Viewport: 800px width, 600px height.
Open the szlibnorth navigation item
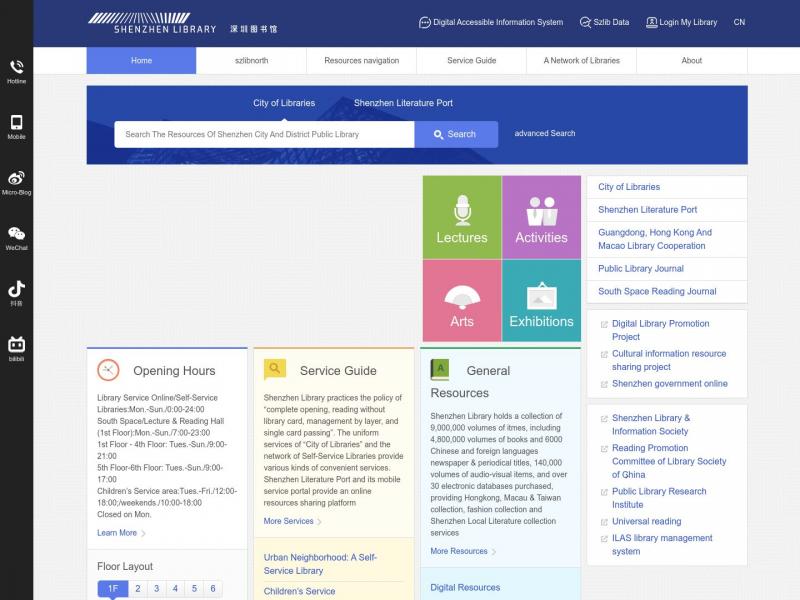pyautogui.click(x=252, y=61)
